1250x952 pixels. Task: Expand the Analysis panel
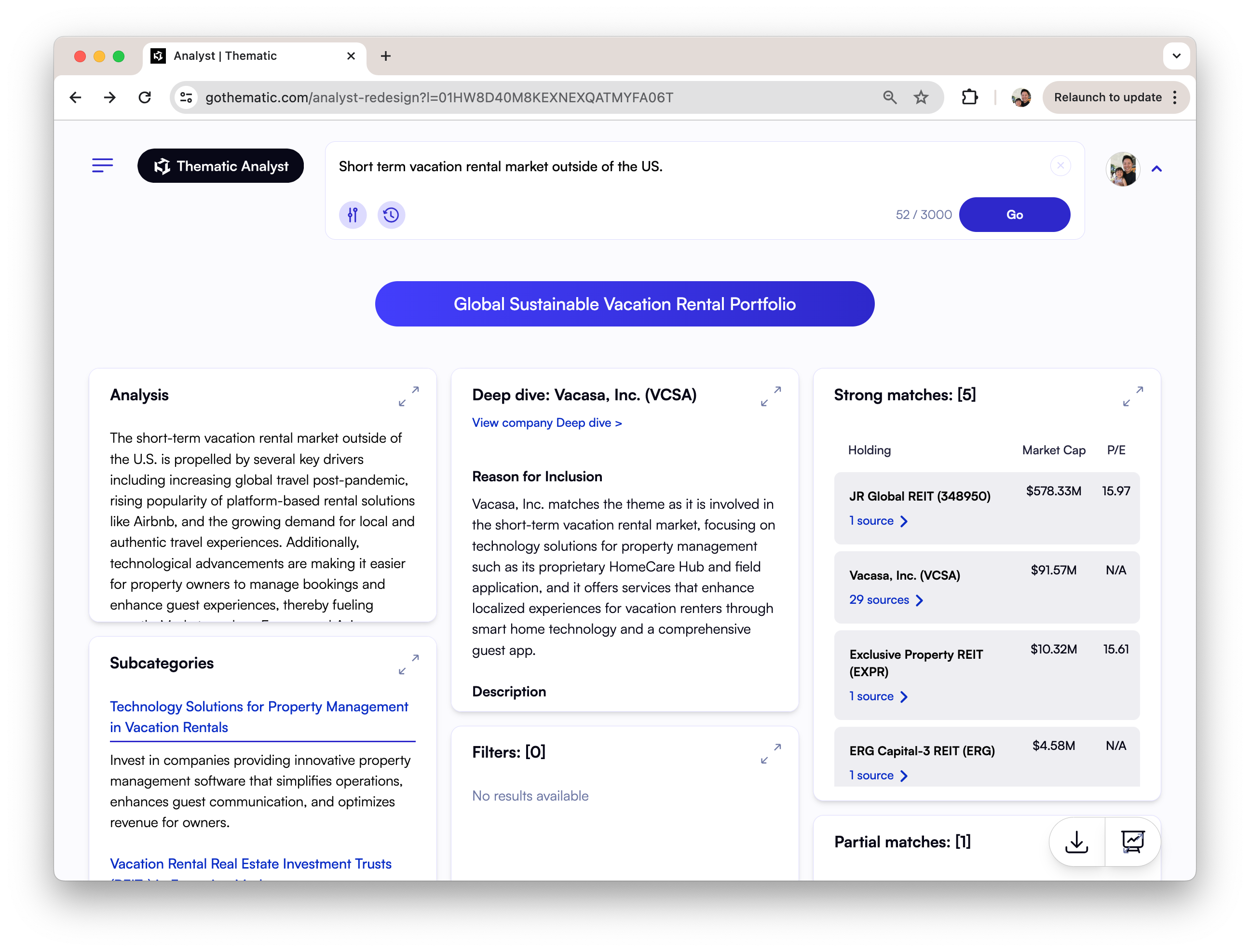408,396
